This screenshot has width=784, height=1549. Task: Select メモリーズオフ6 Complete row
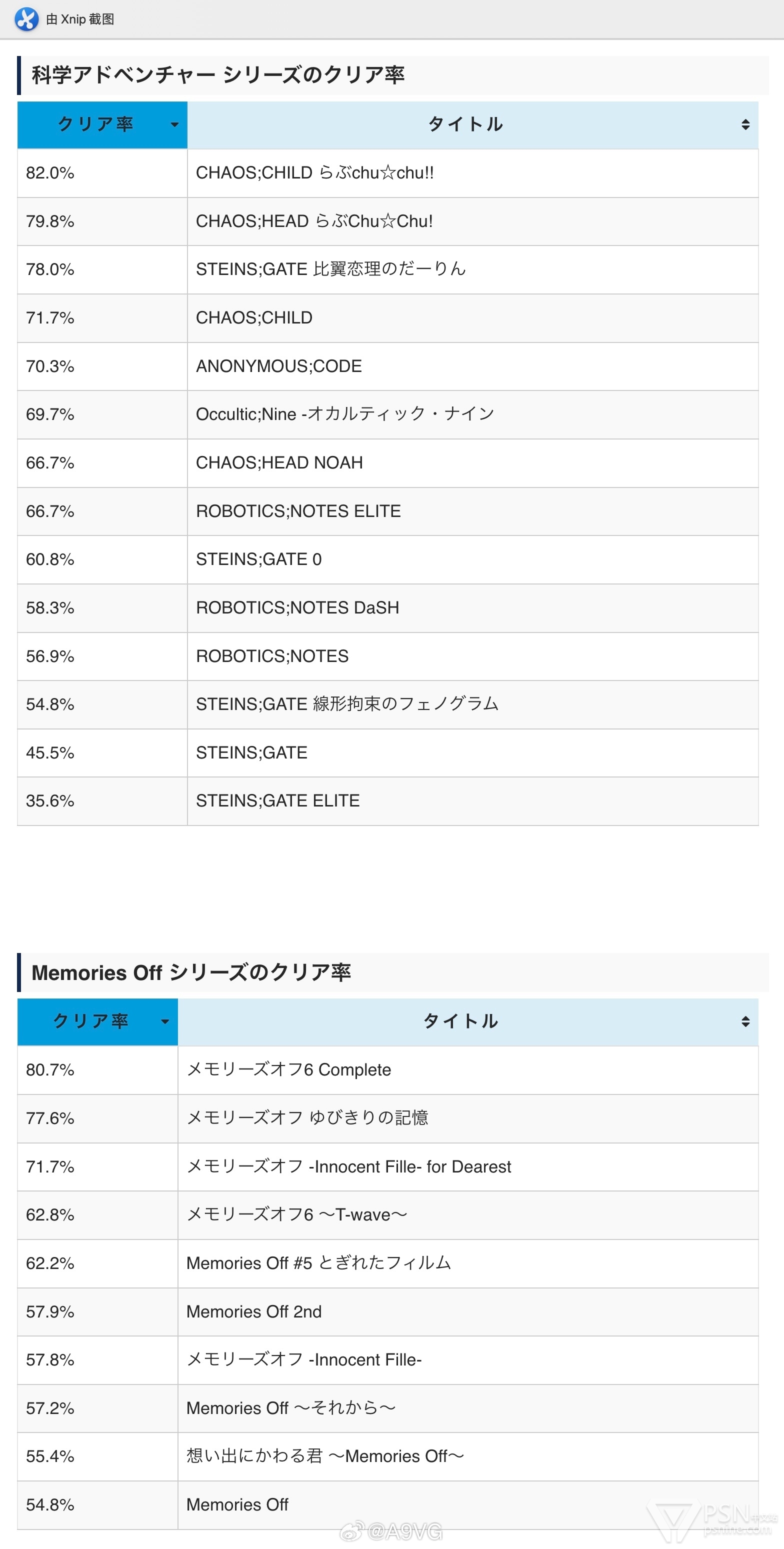(388, 1069)
